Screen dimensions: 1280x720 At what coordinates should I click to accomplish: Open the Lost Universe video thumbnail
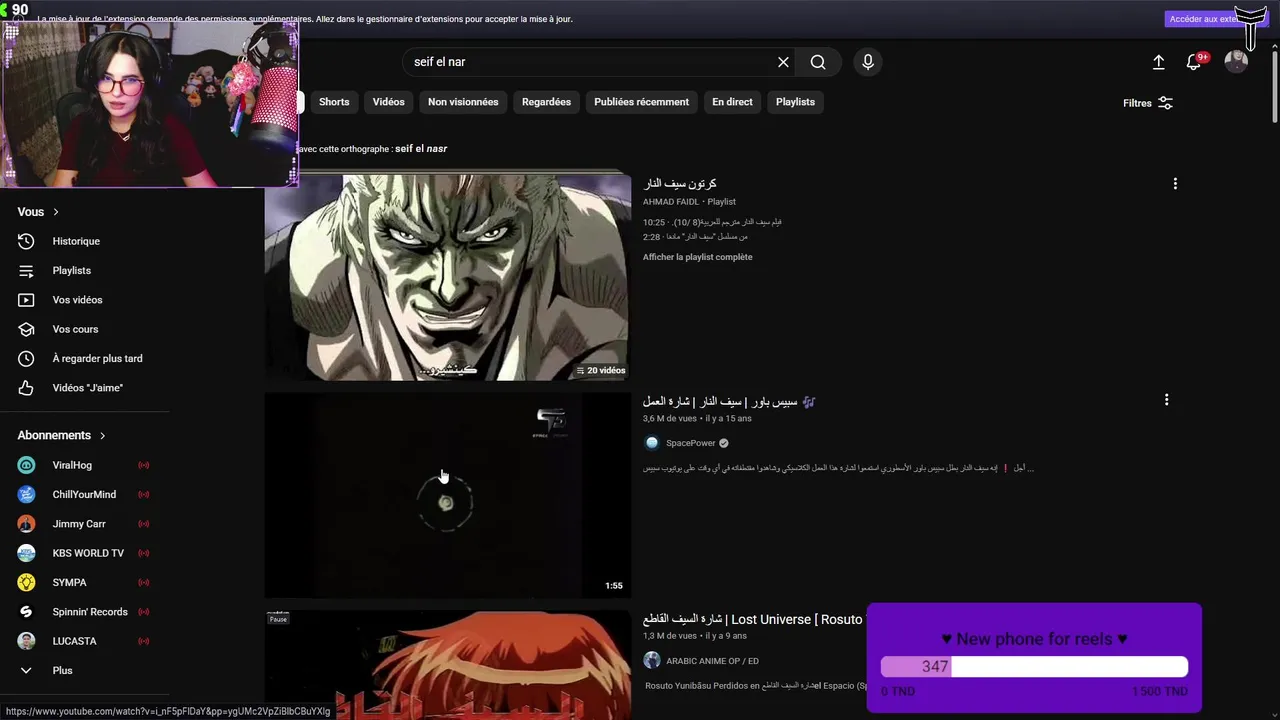click(x=448, y=665)
